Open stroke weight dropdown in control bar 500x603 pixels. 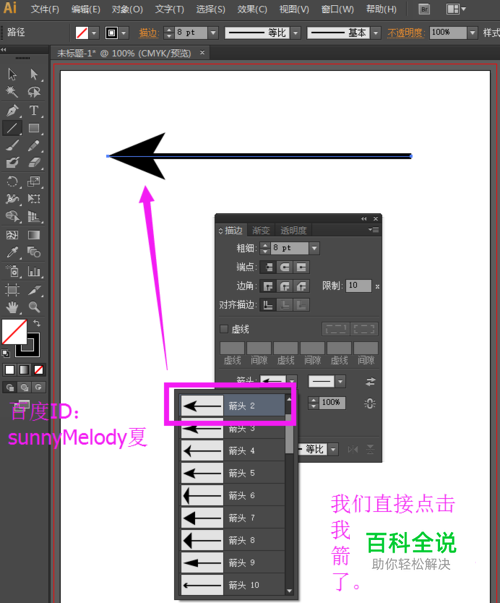[213, 33]
